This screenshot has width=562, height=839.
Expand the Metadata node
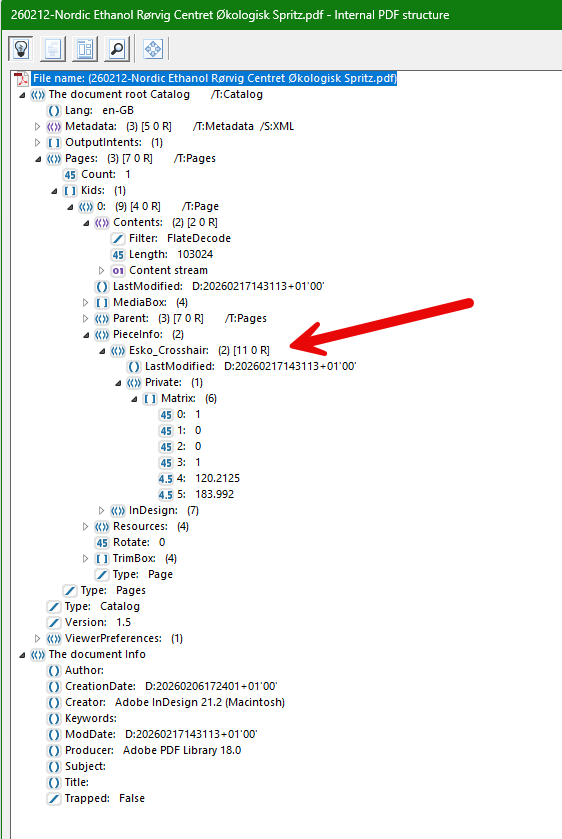[x=37, y=127]
